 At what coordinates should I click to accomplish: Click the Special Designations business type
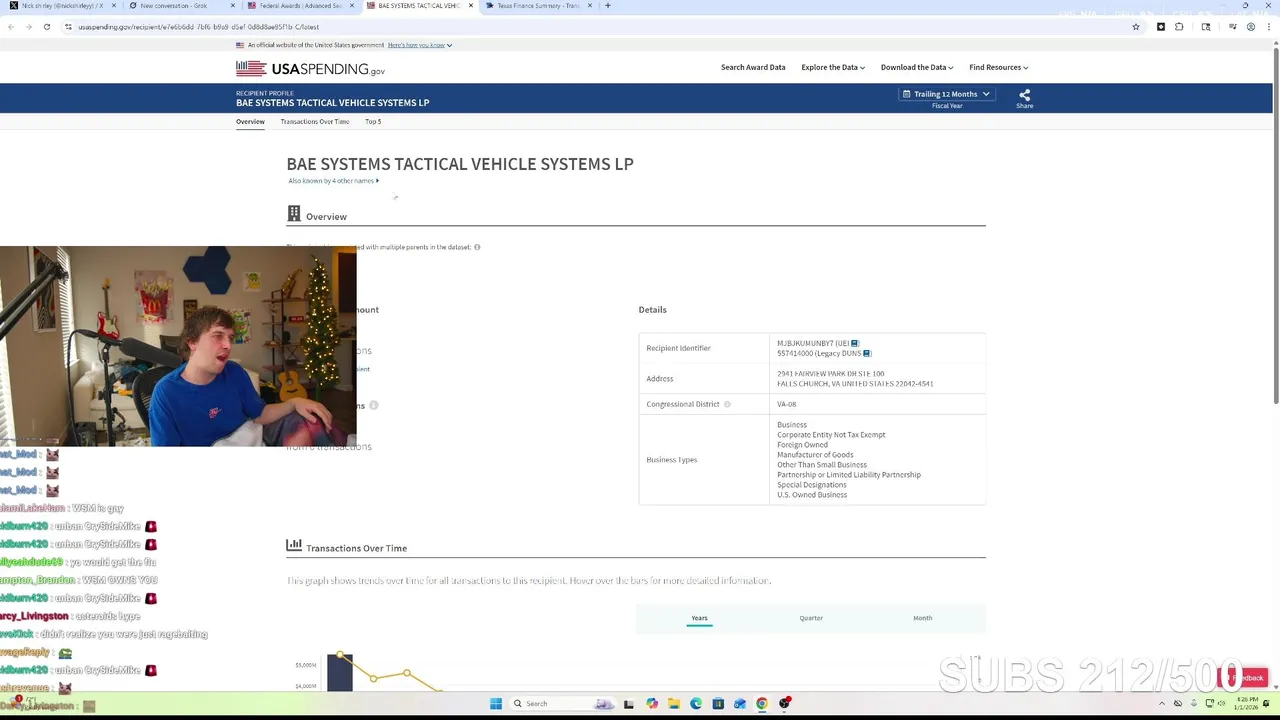[x=812, y=485]
